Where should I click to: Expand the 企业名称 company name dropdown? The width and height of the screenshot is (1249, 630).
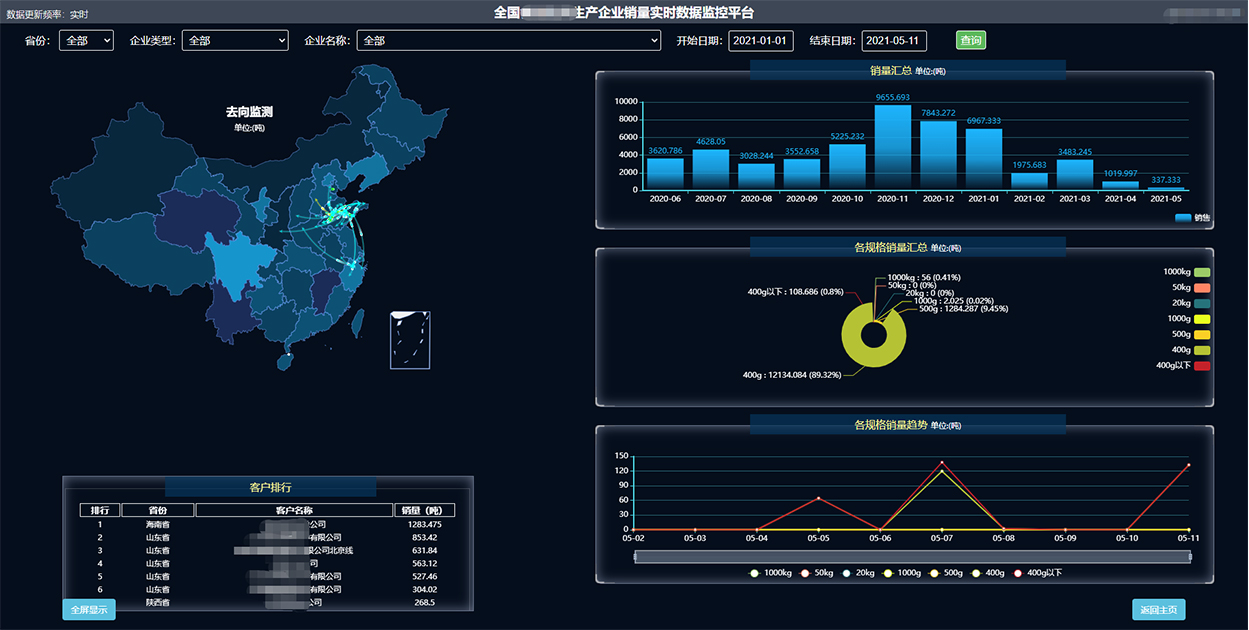click(x=509, y=41)
